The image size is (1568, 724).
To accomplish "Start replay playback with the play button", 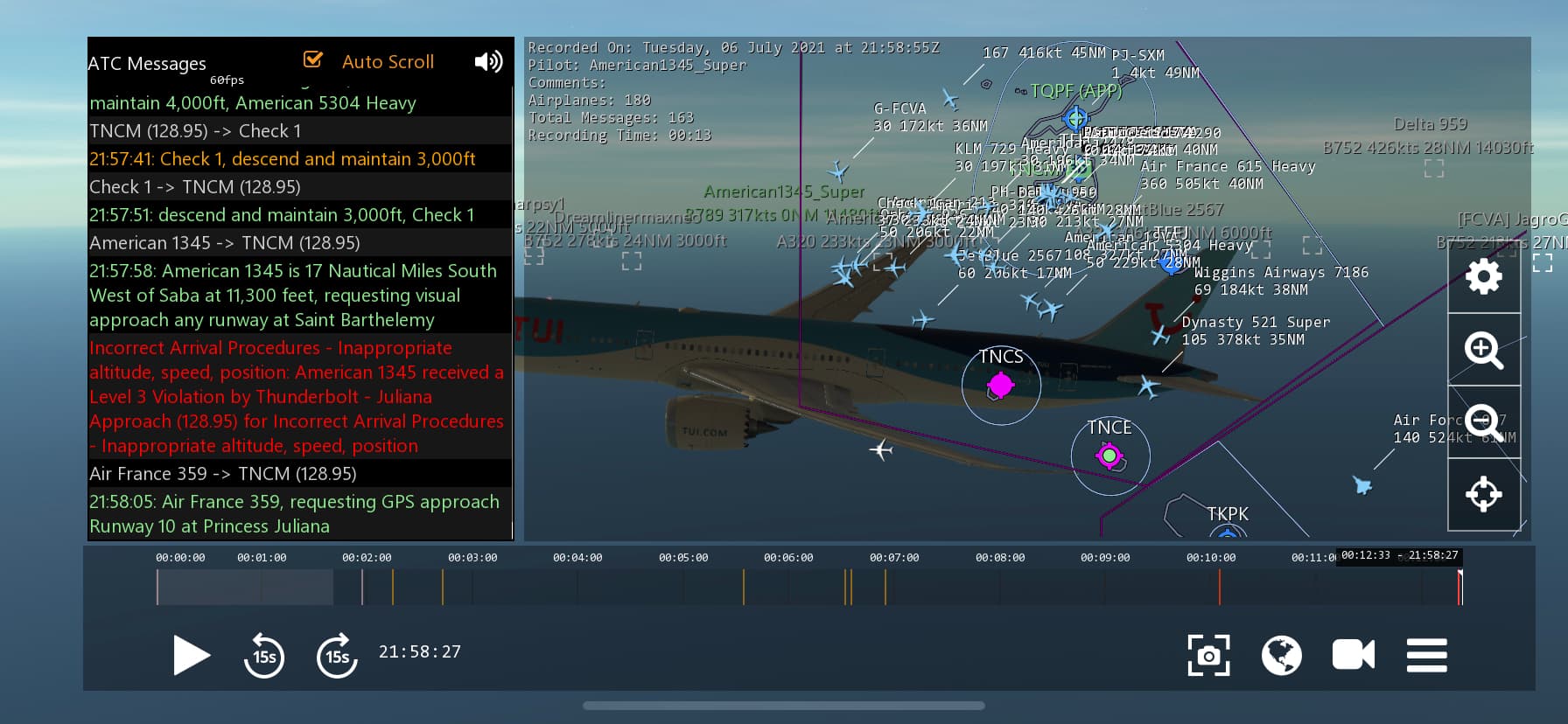I will pos(192,655).
